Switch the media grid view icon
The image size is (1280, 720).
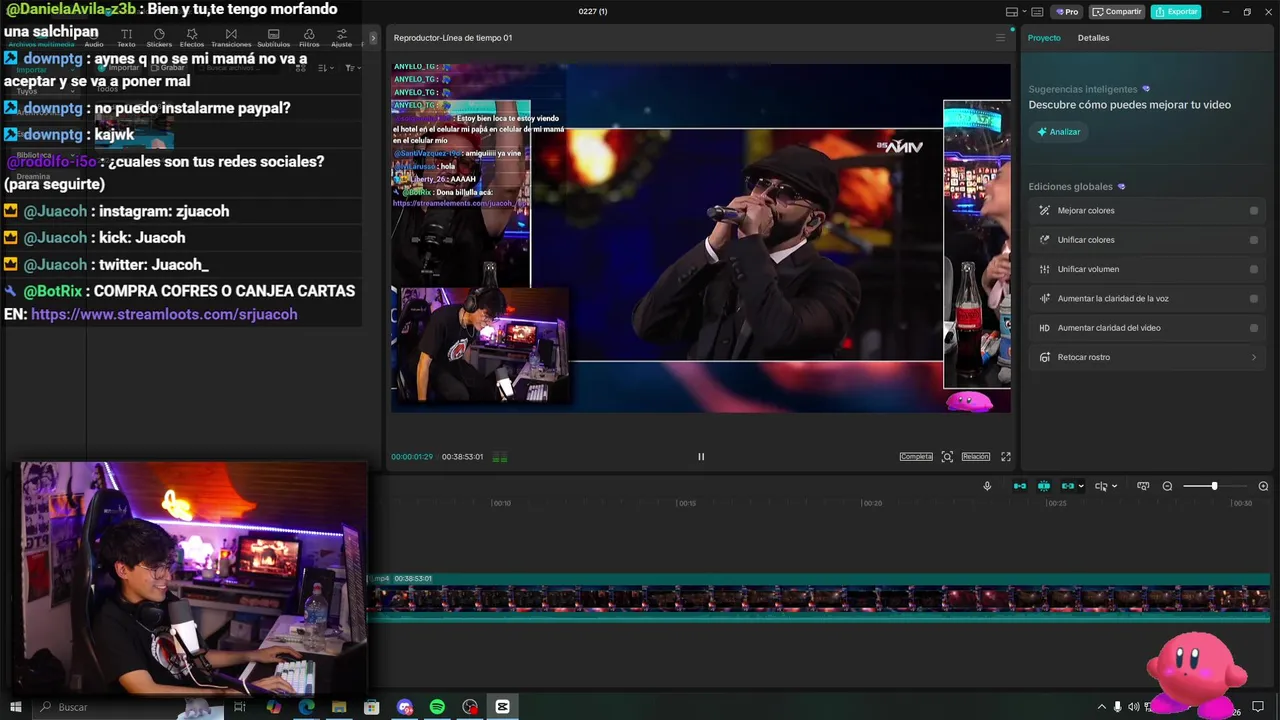pyautogui.click(x=301, y=68)
